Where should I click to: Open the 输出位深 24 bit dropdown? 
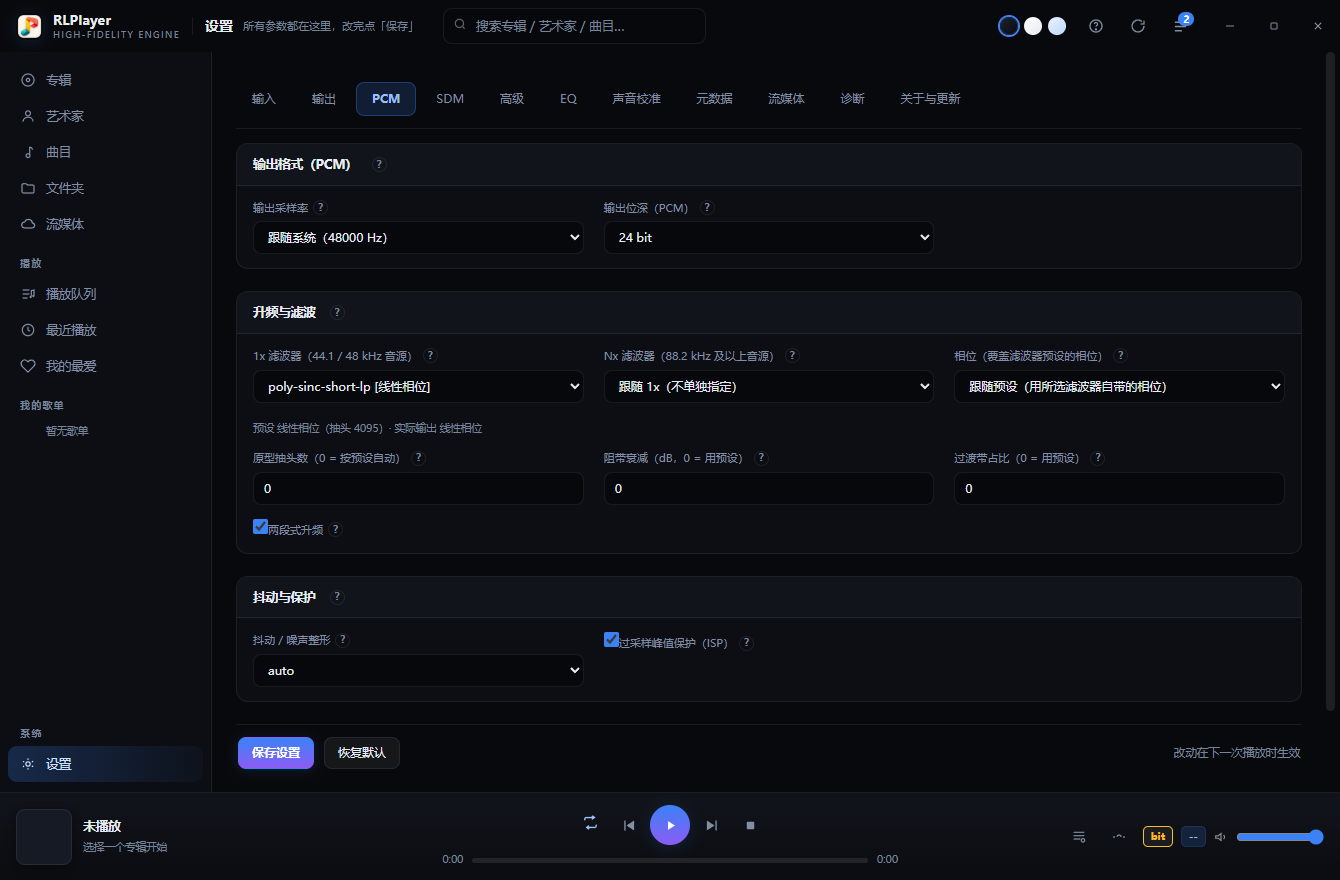coord(768,238)
